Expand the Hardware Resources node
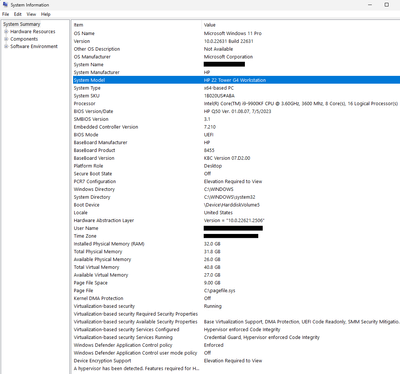 (x=6, y=32)
